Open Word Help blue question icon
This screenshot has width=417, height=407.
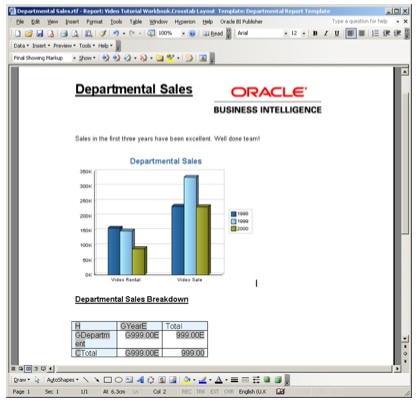(192, 33)
